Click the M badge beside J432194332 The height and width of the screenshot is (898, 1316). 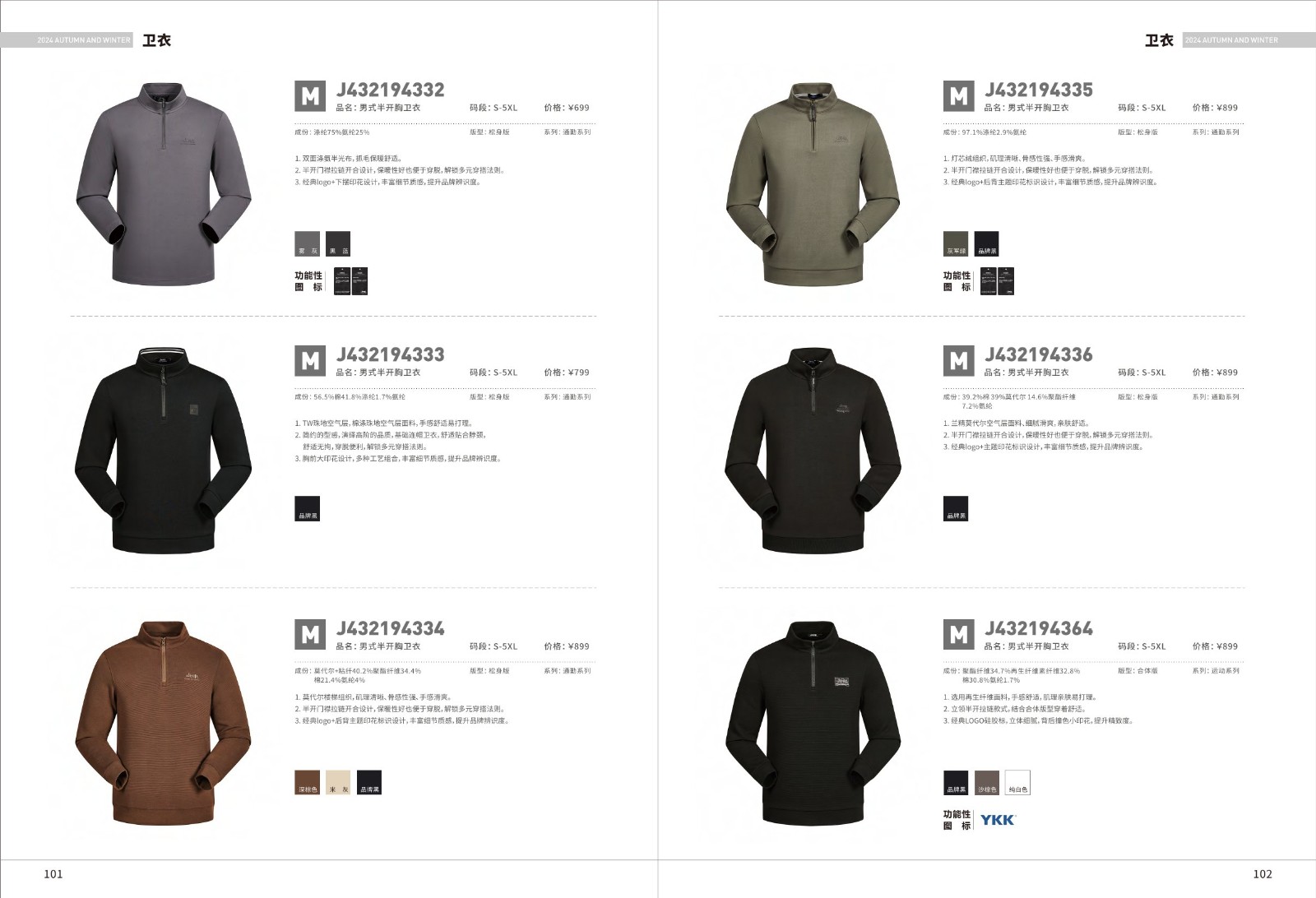[310, 96]
